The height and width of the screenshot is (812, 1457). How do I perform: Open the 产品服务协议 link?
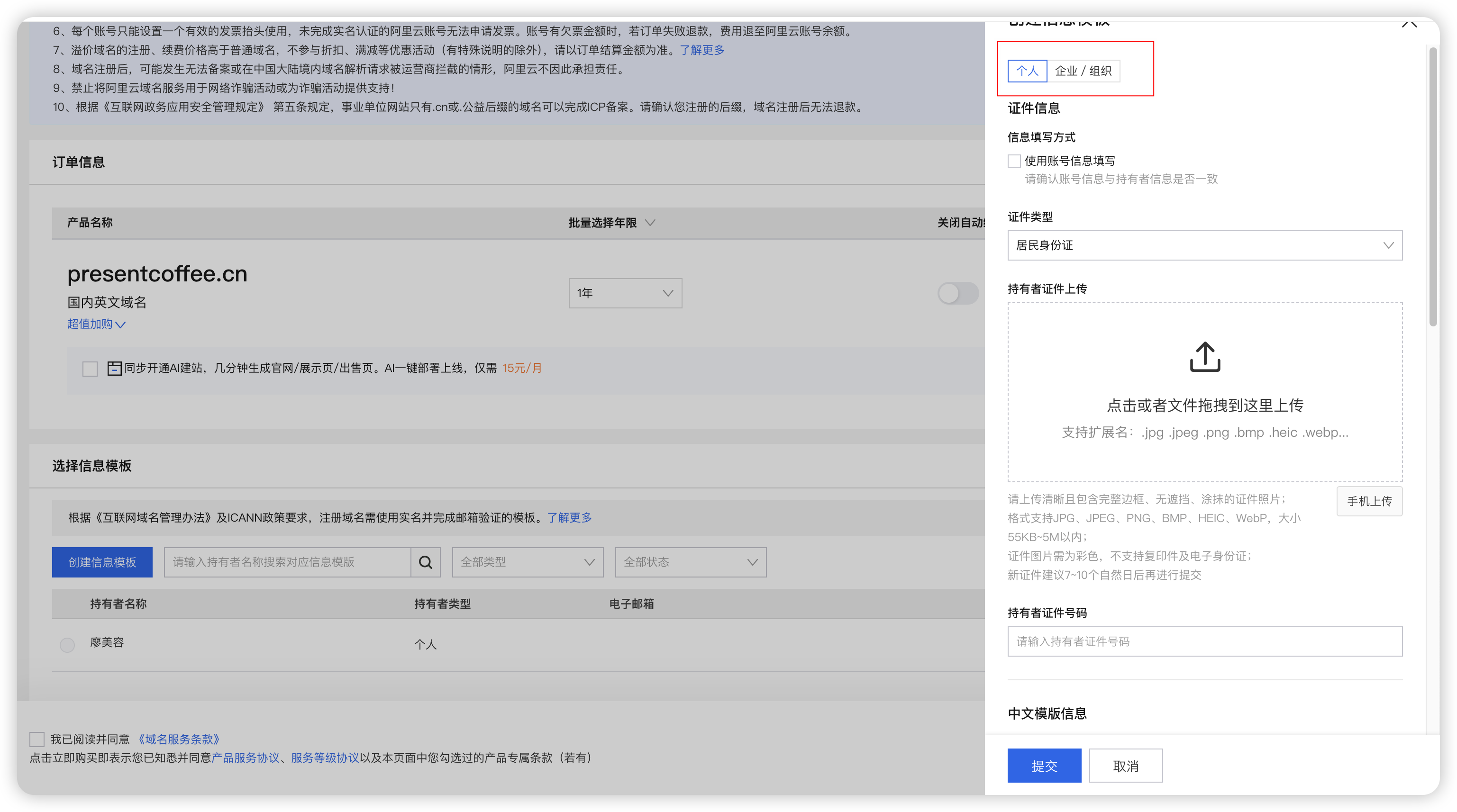(246, 758)
